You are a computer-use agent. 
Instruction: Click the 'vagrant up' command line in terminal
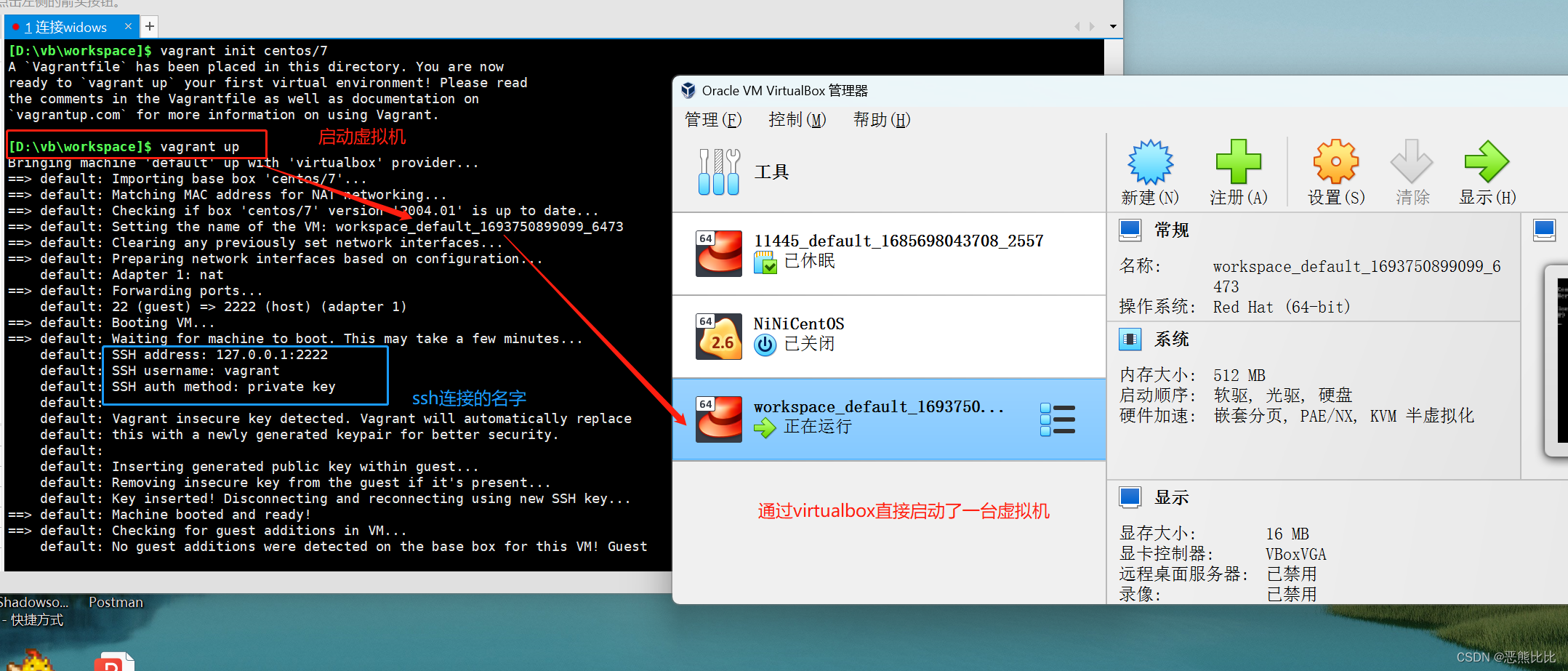pos(124,147)
